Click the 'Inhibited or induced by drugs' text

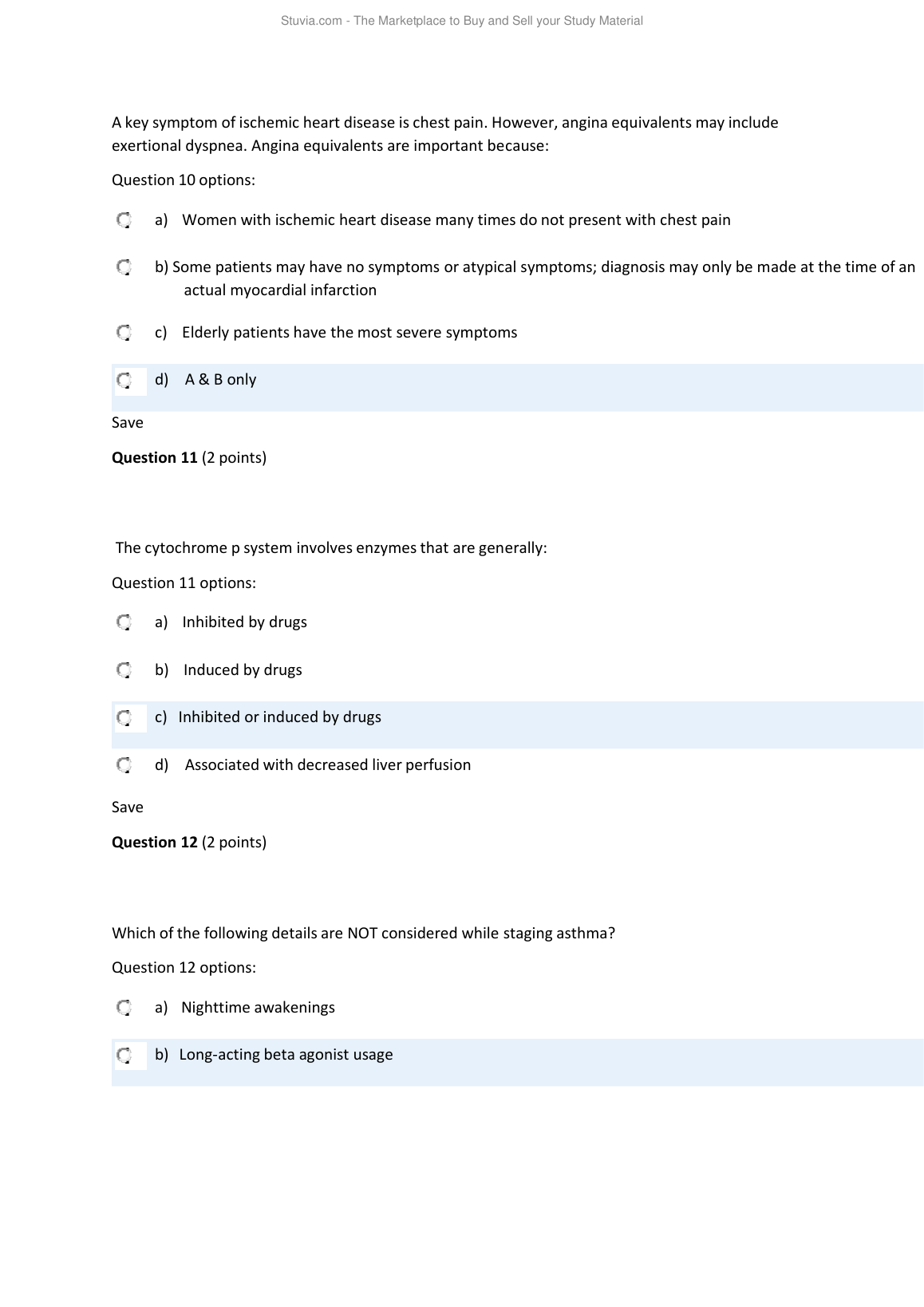(x=279, y=717)
